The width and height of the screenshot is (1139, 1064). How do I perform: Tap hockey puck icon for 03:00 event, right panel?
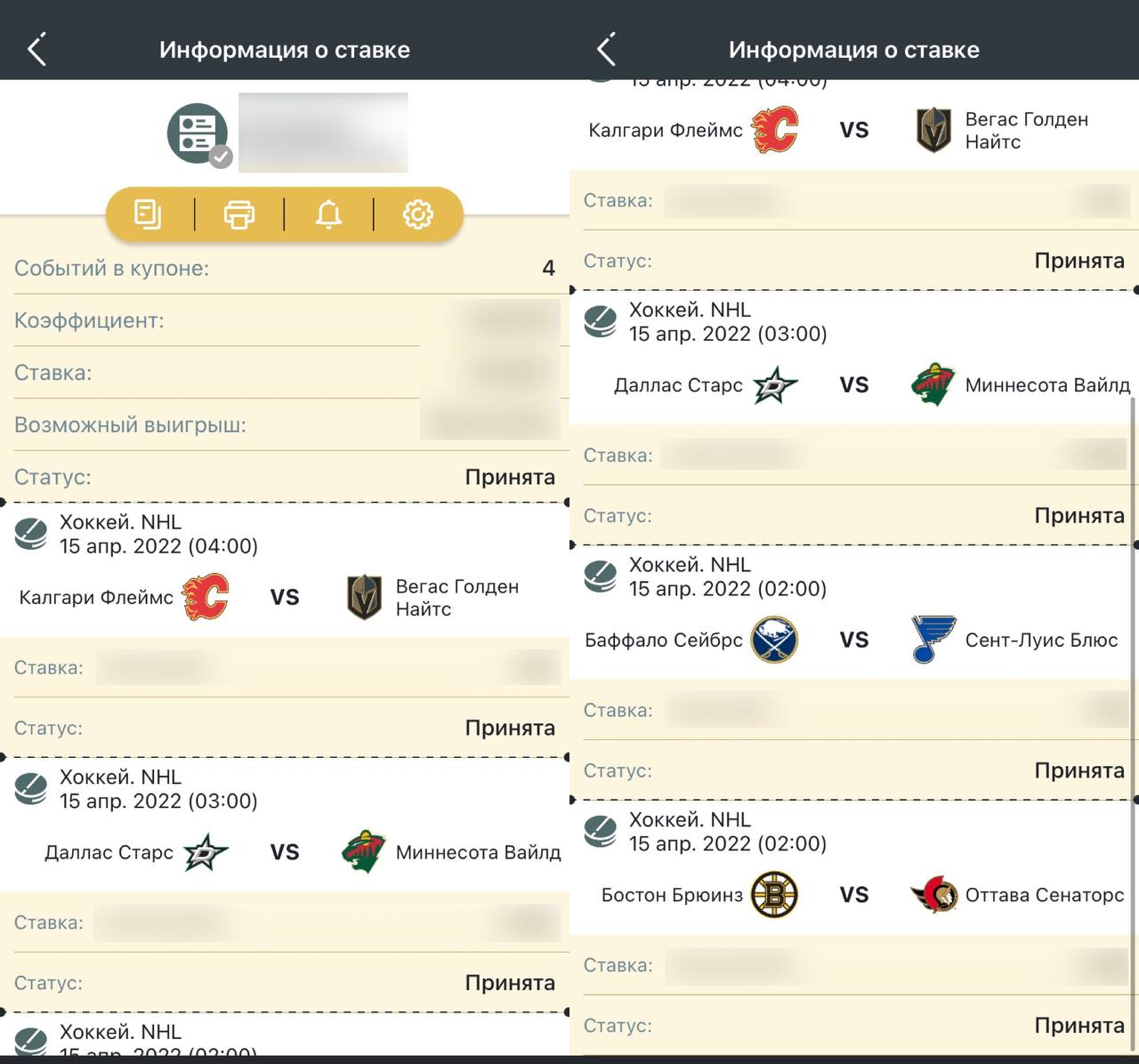[x=601, y=322]
